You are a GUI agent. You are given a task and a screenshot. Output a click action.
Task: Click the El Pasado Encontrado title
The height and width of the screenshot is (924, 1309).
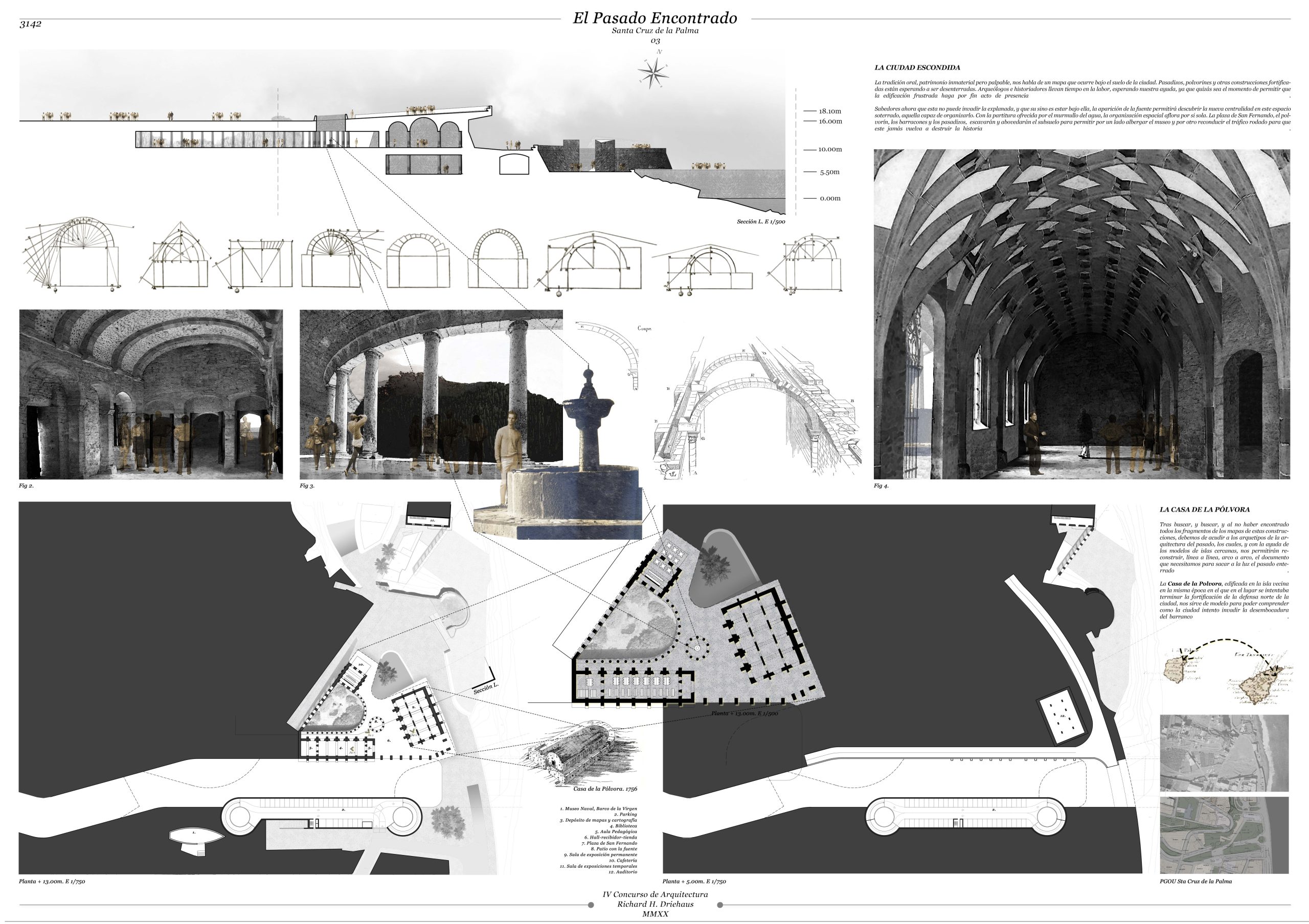click(x=655, y=18)
